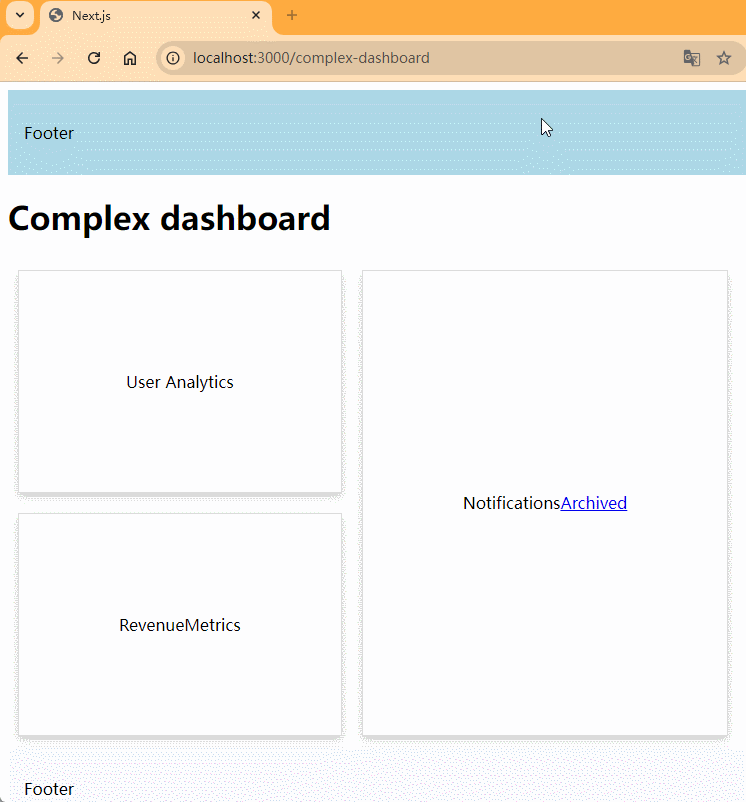The image size is (746, 802).
Task: View site information for localhost
Action: pos(173,58)
